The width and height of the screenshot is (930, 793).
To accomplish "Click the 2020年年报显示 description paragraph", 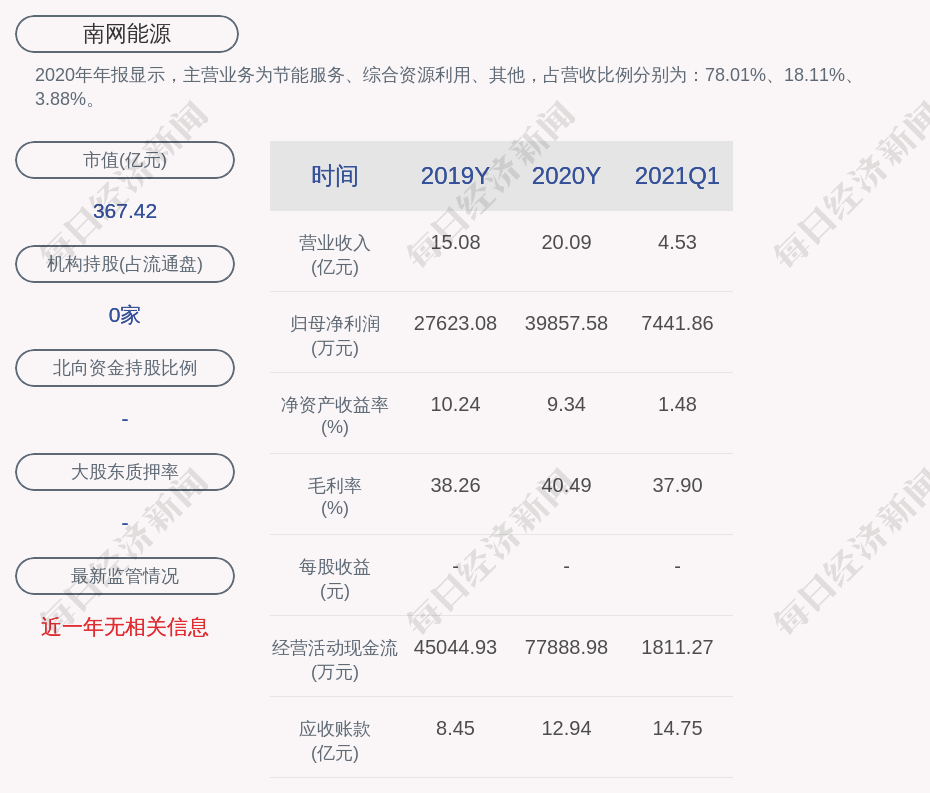I will click(x=446, y=87).
